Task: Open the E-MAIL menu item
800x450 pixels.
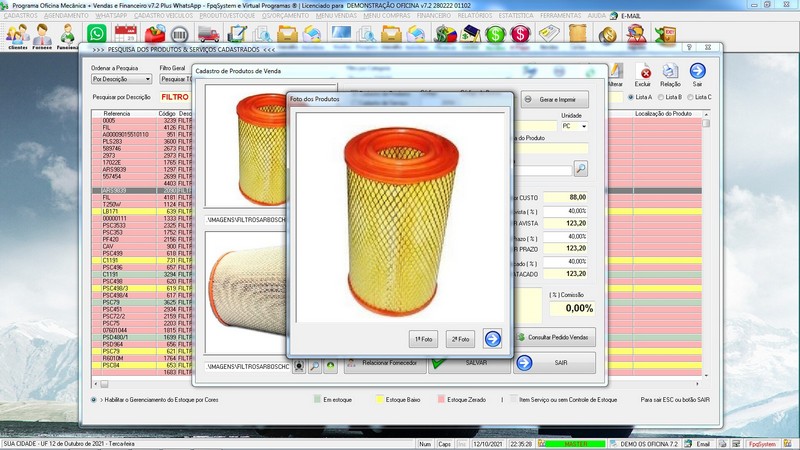Action: tap(630, 16)
